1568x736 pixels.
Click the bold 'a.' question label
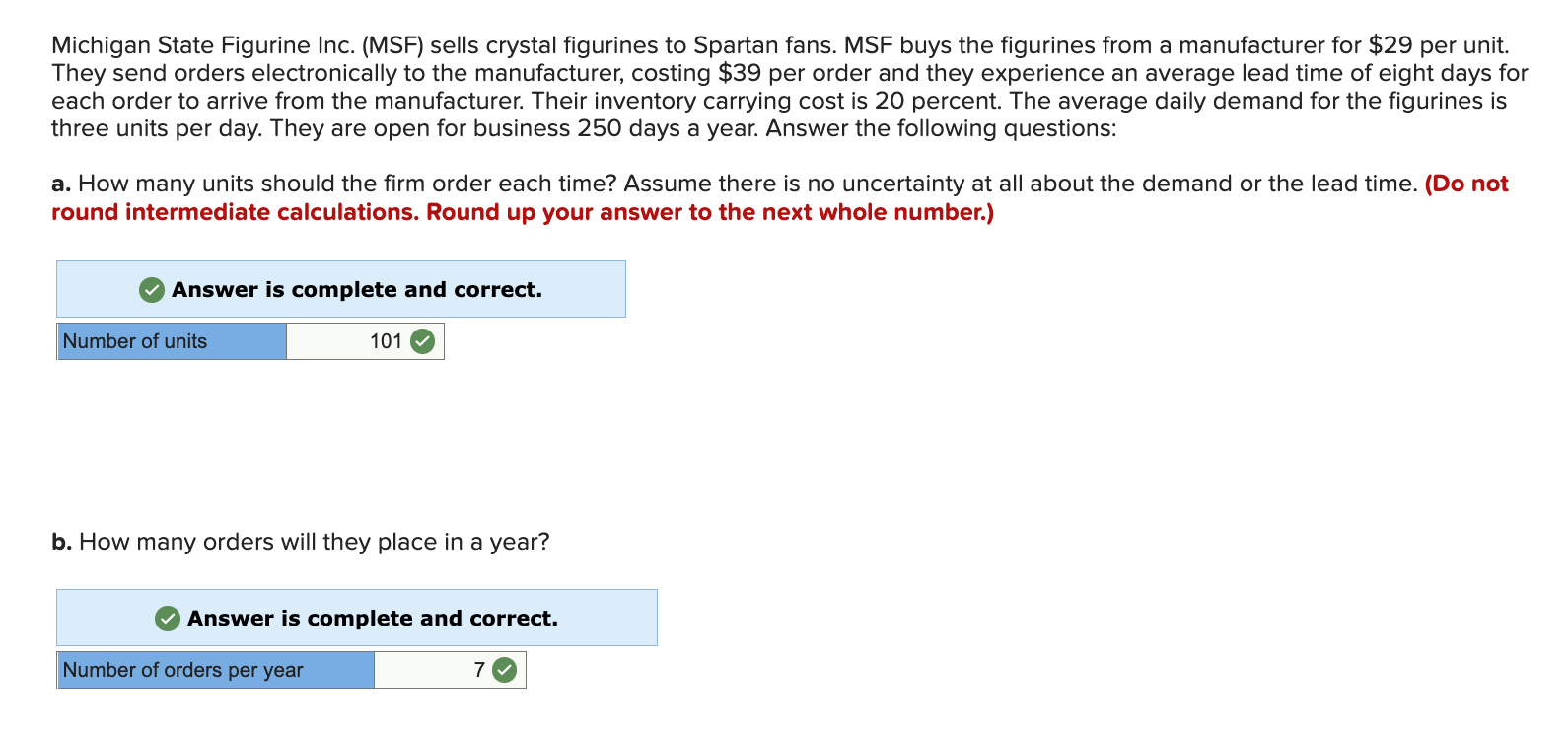click(x=61, y=184)
